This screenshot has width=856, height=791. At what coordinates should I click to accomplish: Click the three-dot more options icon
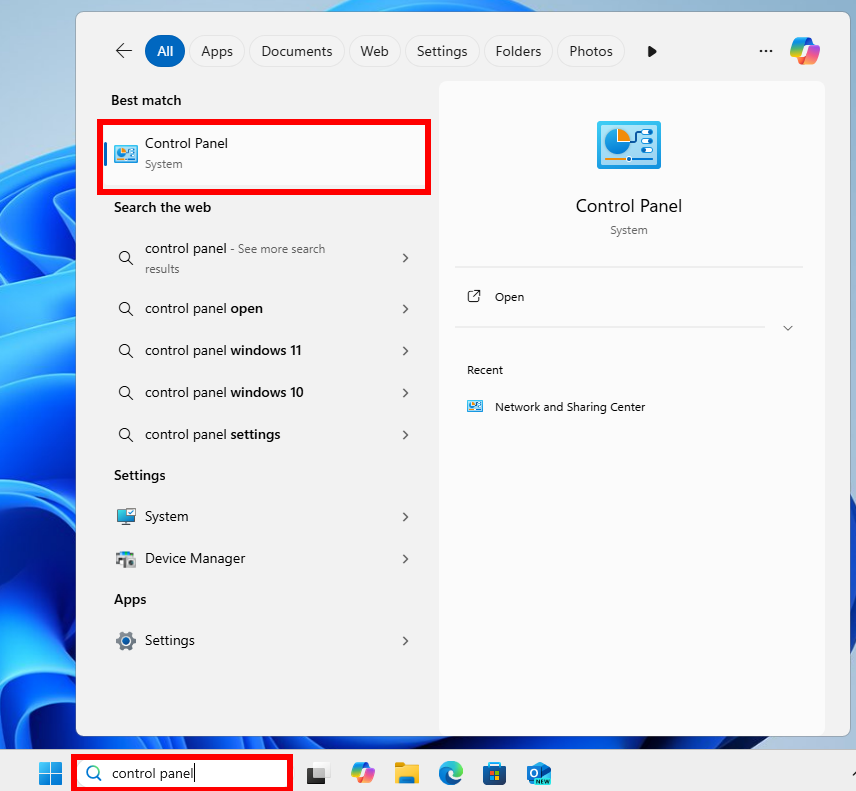coord(766,51)
